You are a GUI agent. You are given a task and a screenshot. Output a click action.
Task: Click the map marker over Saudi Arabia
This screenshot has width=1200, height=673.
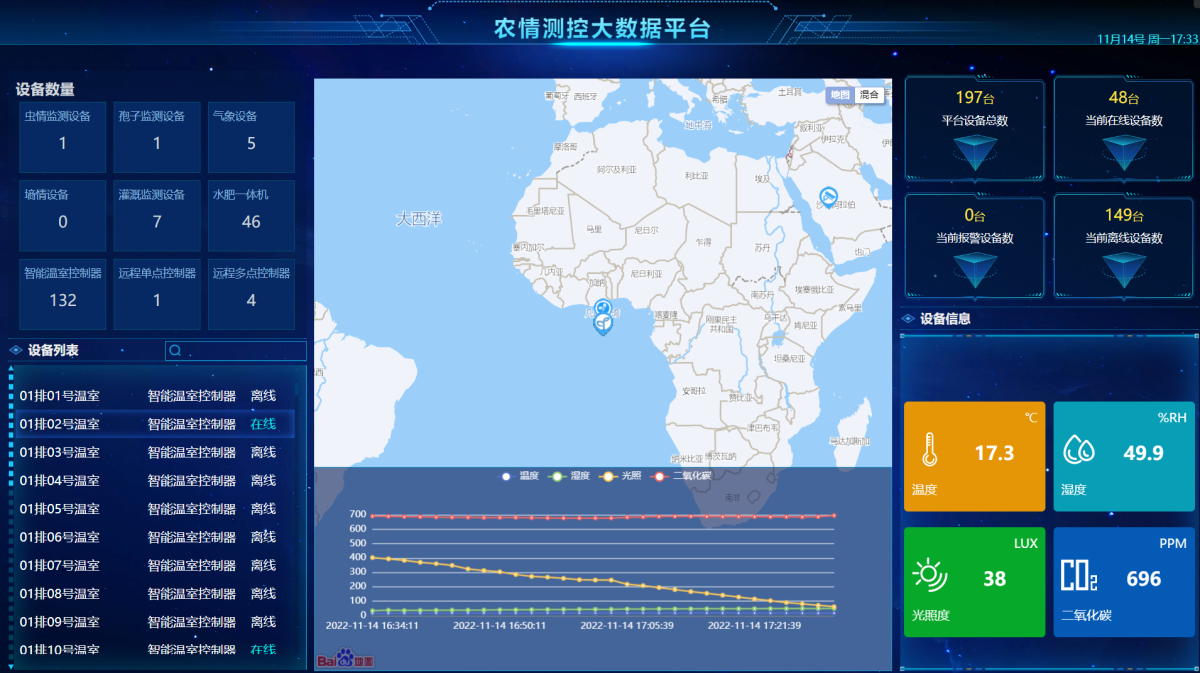point(828,196)
